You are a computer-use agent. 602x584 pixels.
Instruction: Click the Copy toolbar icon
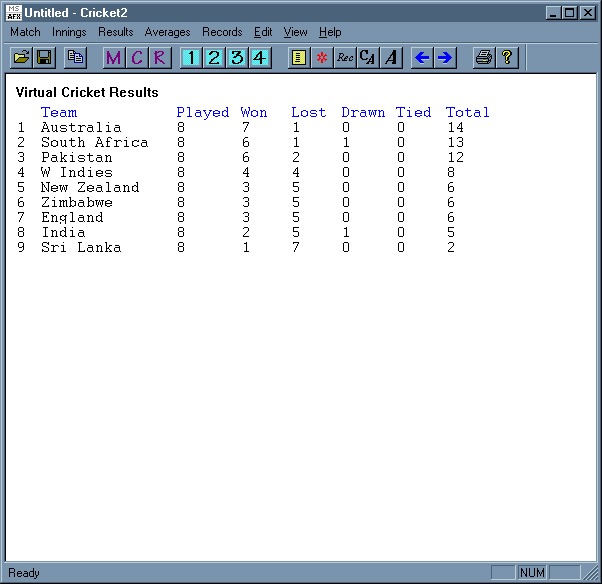75,58
